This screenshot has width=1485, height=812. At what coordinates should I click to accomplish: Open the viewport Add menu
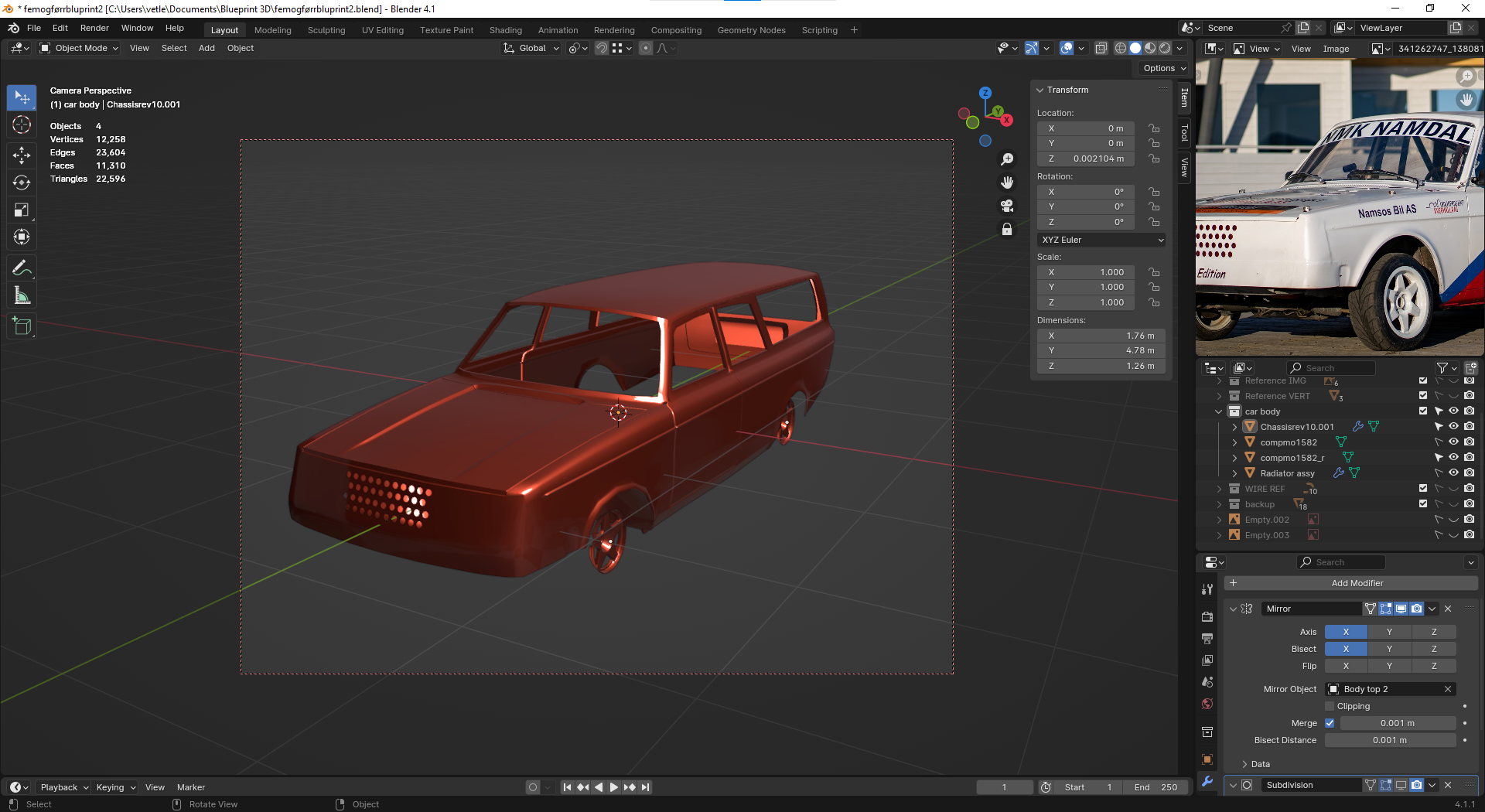[207, 48]
